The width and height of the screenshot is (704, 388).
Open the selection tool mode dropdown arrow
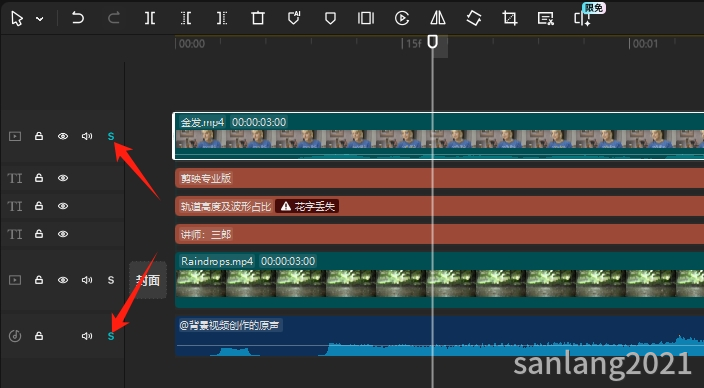[x=40, y=19]
